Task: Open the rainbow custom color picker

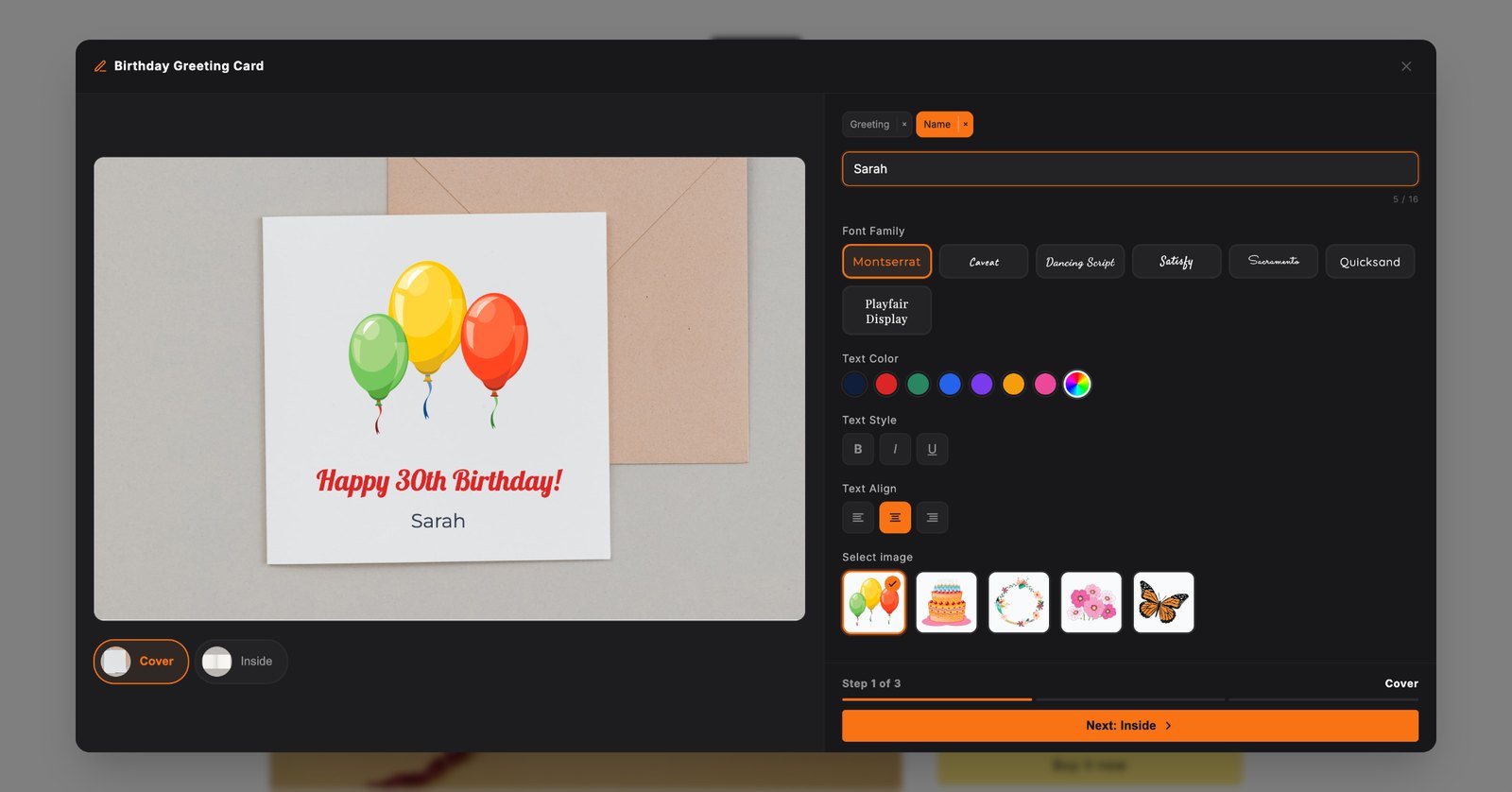Action: [x=1077, y=384]
